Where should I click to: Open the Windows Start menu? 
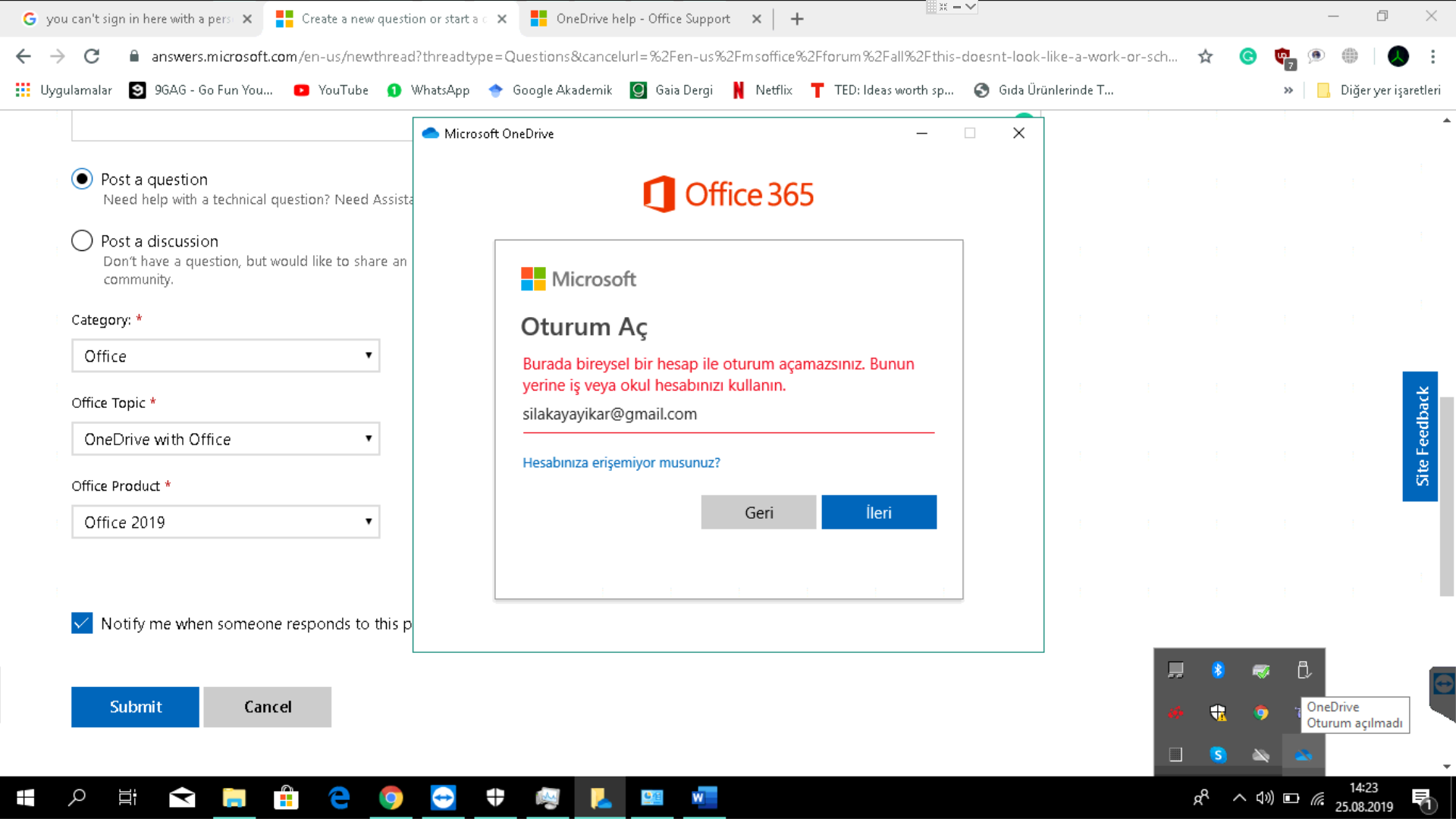click(x=25, y=798)
